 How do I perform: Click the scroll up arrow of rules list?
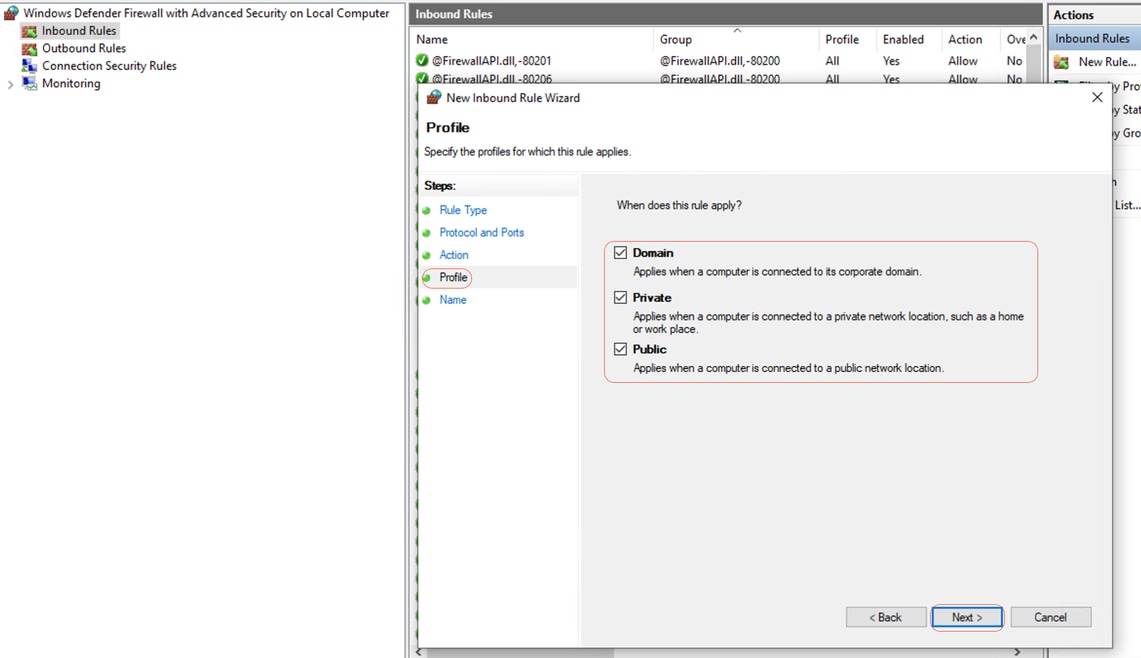(x=1034, y=37)
